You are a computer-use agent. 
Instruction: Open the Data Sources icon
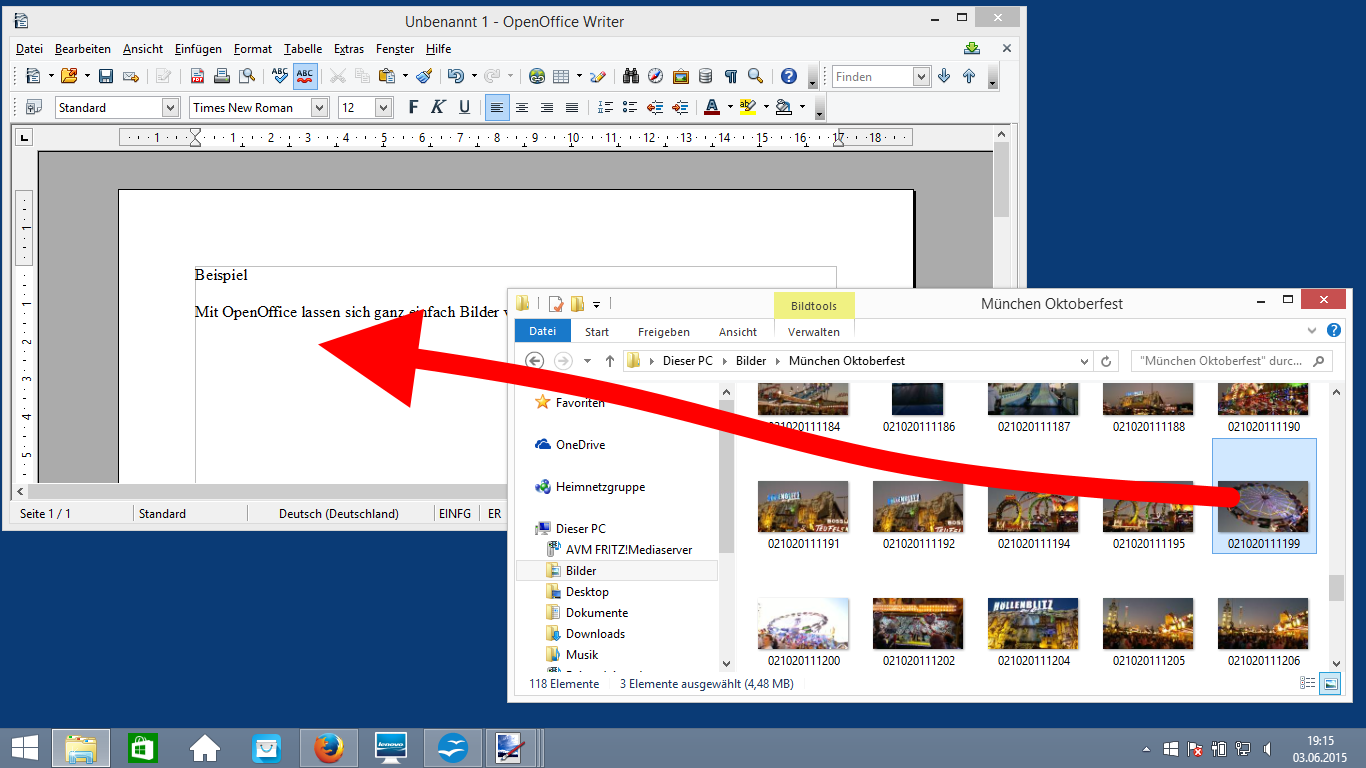tap(706, 76)
